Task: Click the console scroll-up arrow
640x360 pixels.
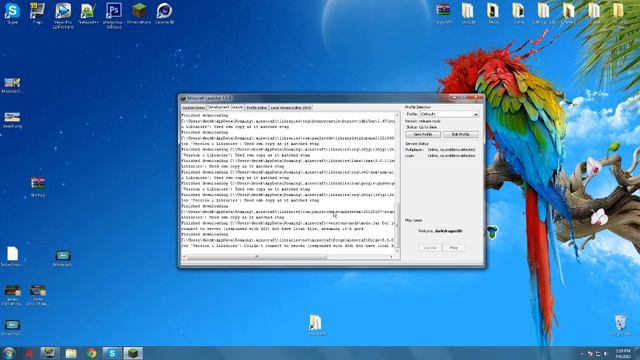Action: click(397, 116)
